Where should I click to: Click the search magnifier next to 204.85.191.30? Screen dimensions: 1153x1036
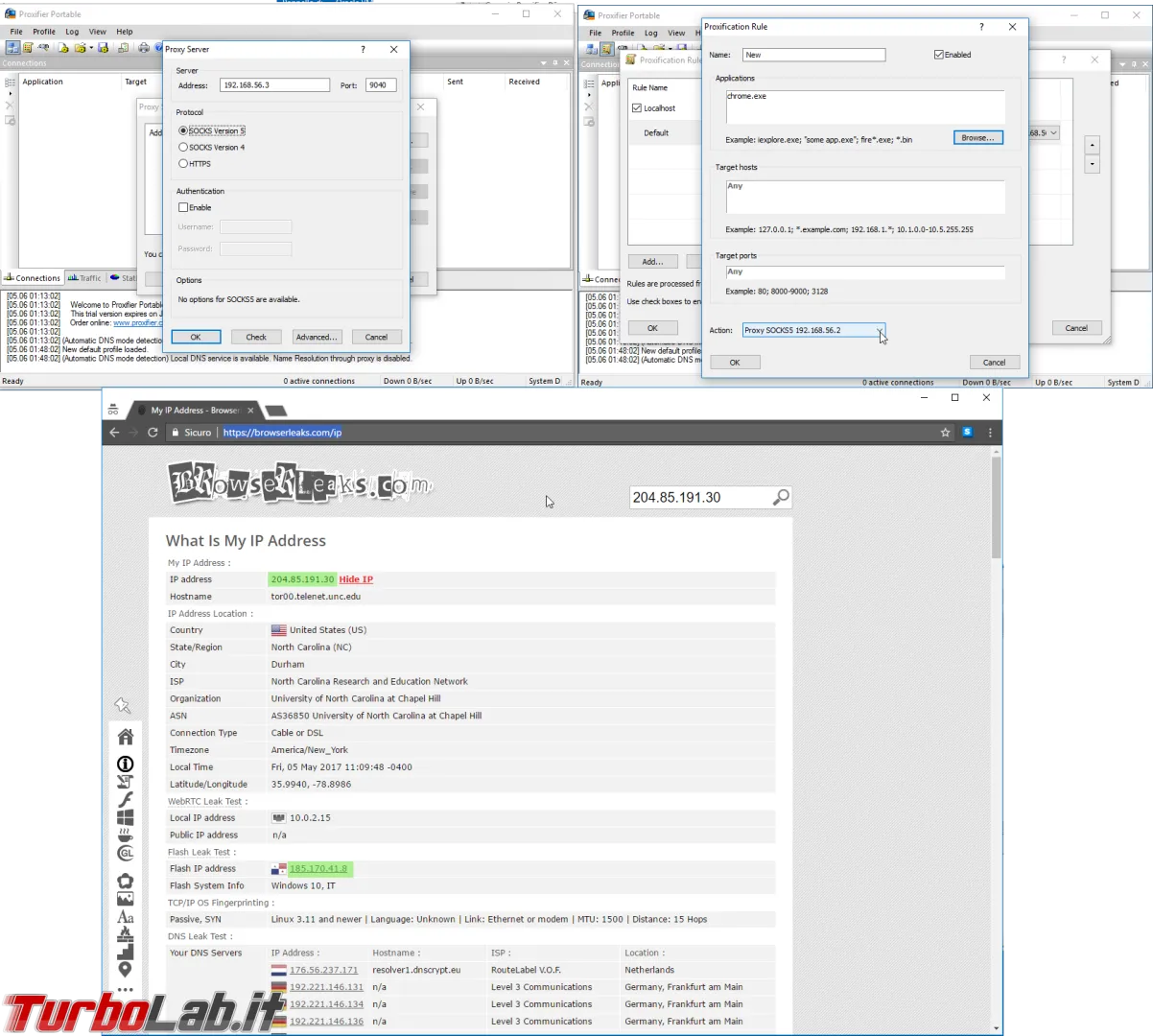(781, 497)
